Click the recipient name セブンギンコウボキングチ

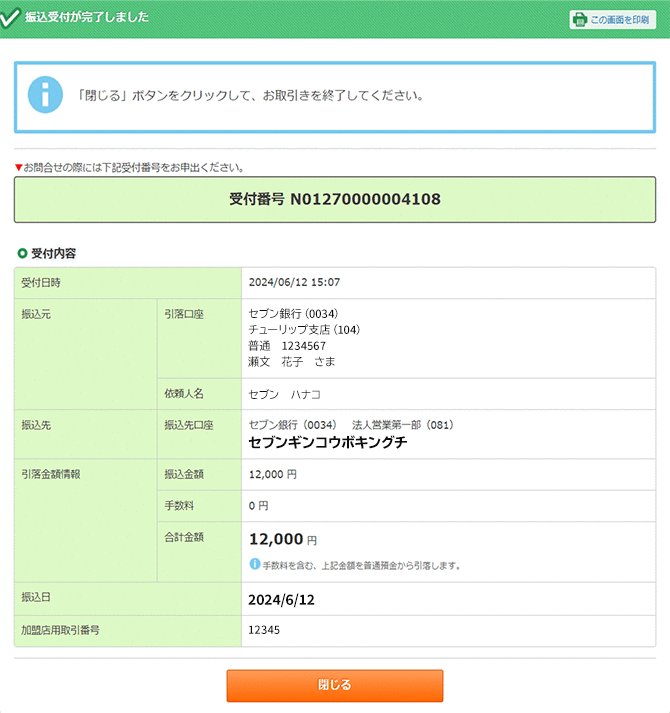pos(327,442)
